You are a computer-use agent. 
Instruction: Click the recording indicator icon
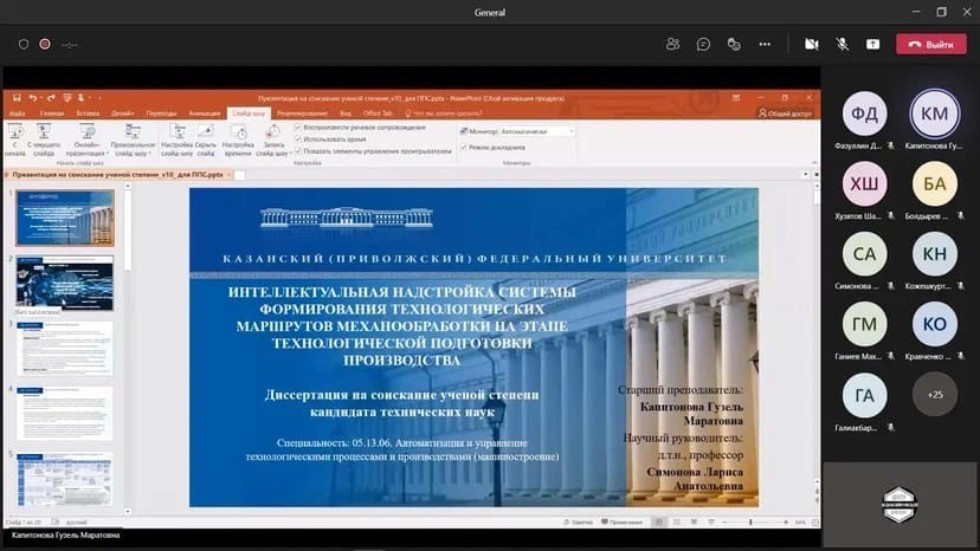coord(45,44)
